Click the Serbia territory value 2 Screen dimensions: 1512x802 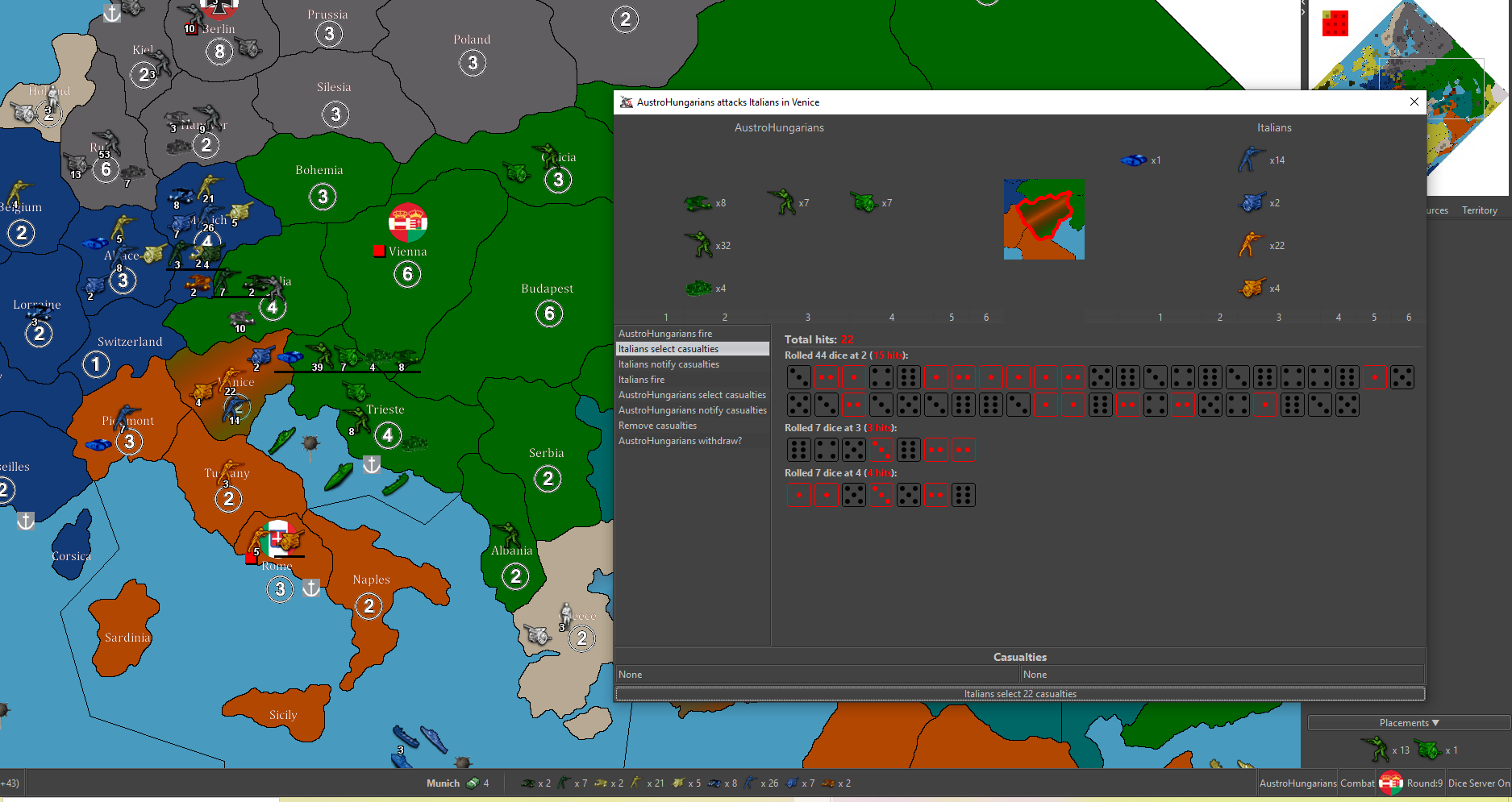click(548, 480)
